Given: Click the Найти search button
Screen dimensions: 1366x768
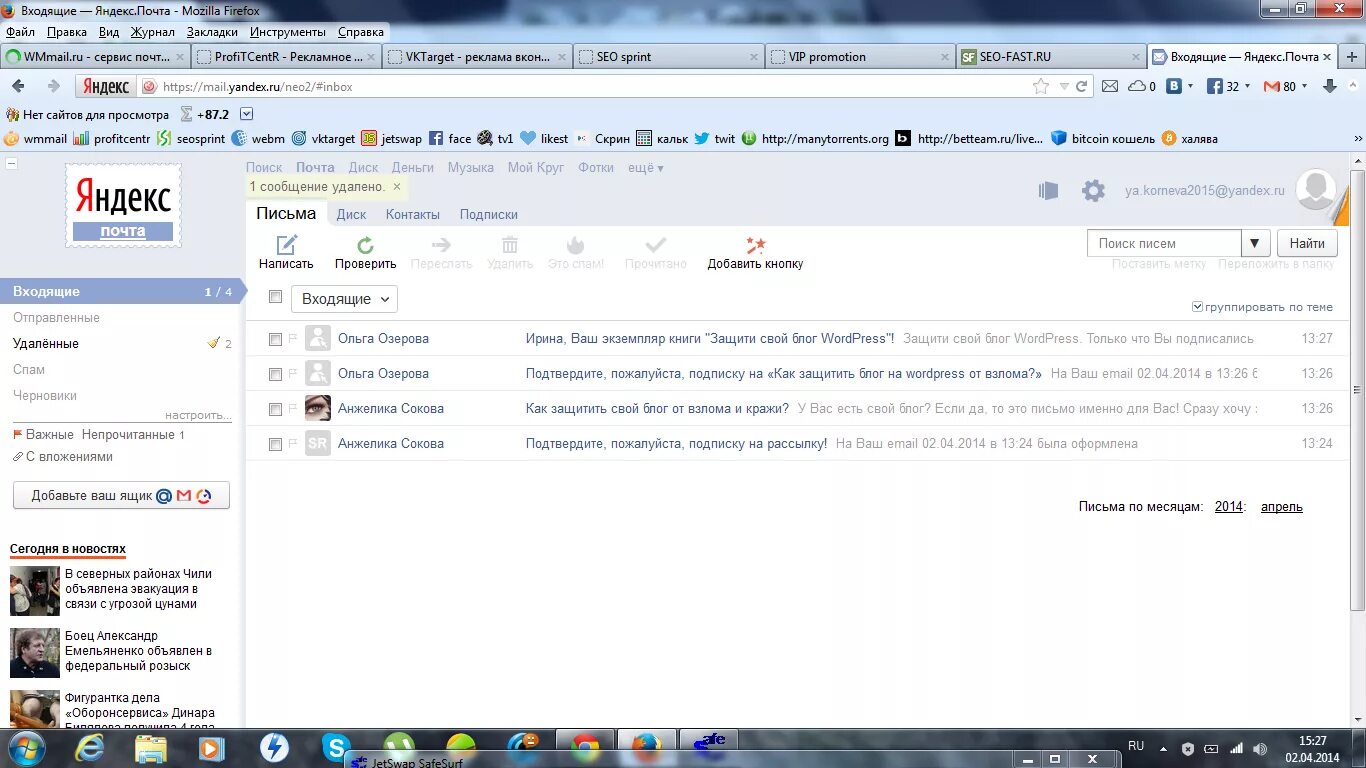Looking at the screenshot, I should [x=1307, y=243].
